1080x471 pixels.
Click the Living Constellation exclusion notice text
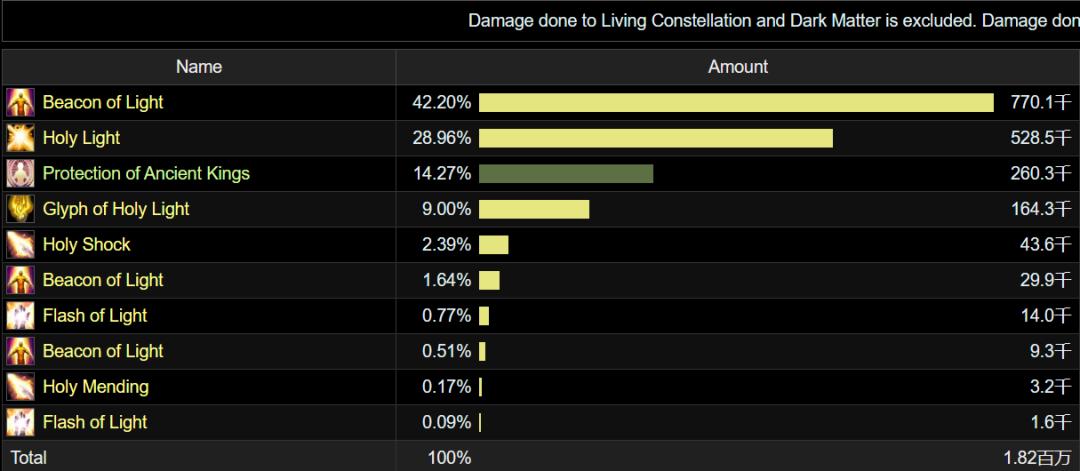(x=772, y=21)
